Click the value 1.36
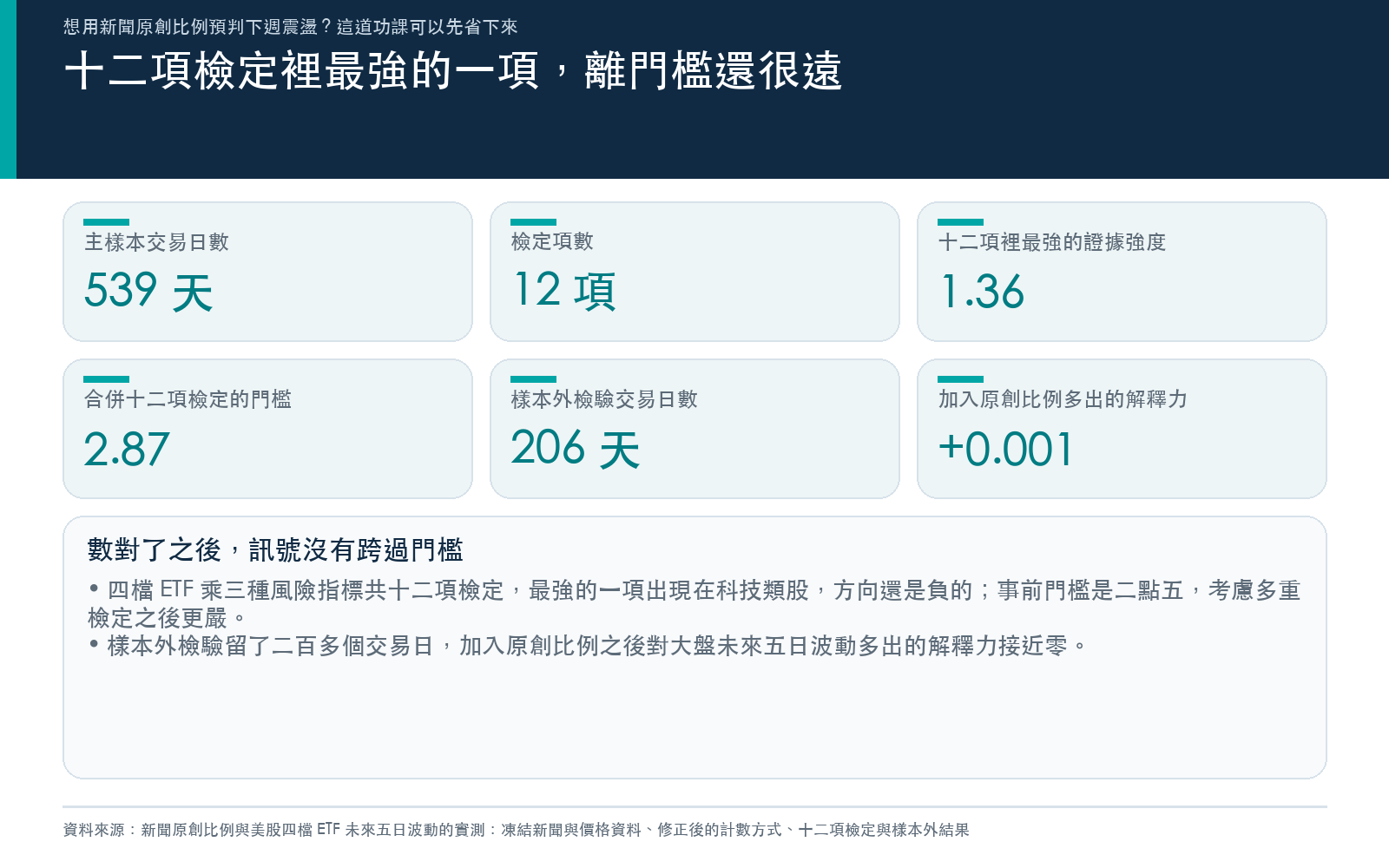The image size is (1389, 868). coord(982,292)
